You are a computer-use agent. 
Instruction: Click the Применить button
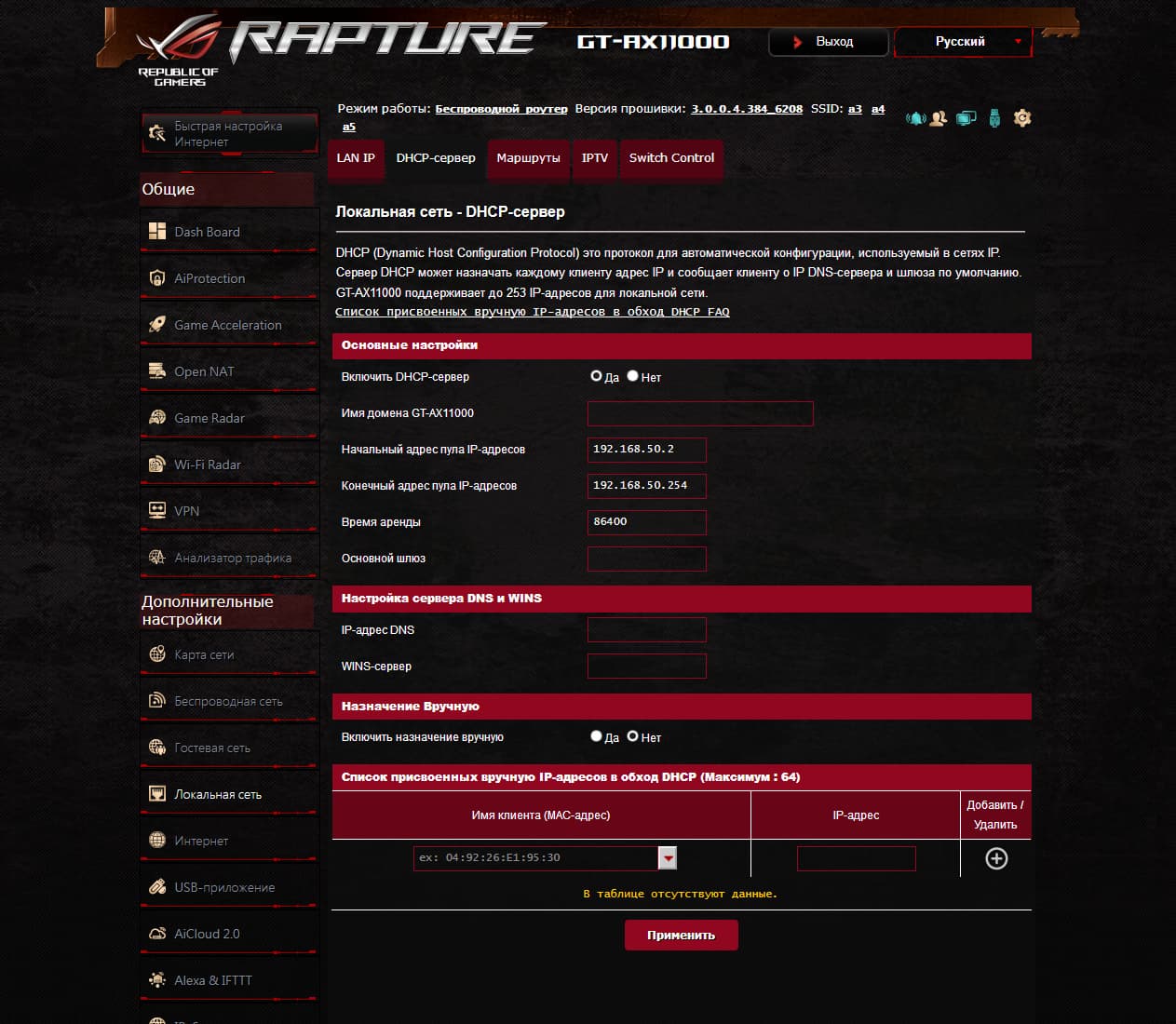(x=682, y=935)
